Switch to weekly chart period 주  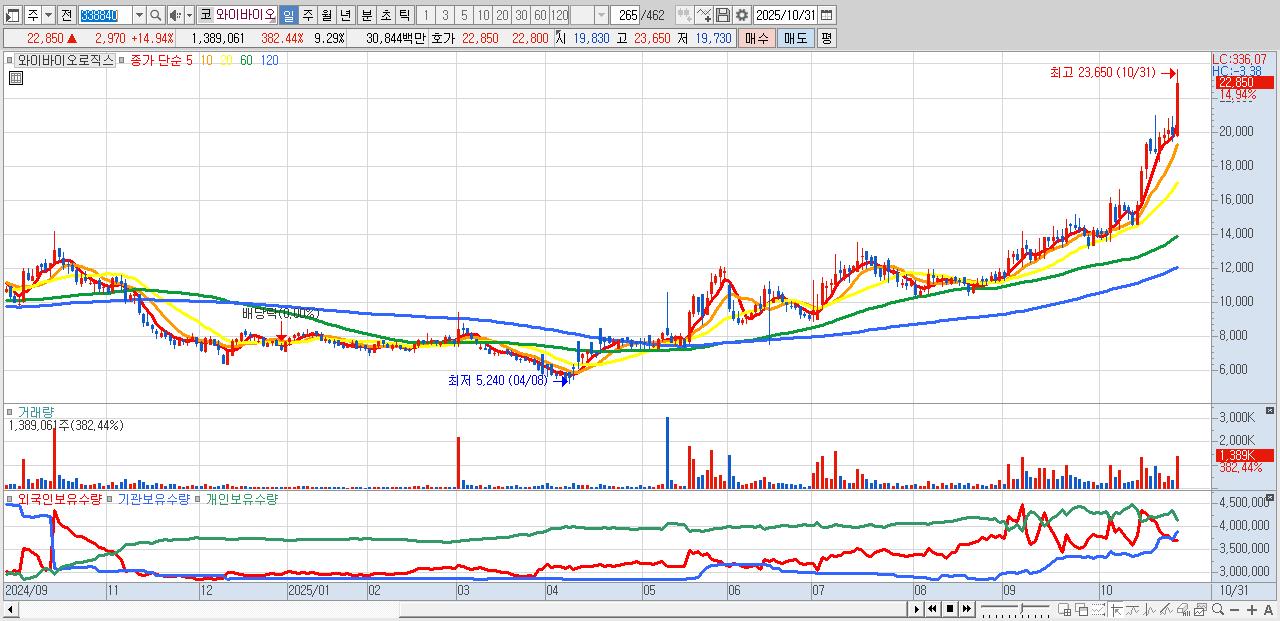point(307,15)
